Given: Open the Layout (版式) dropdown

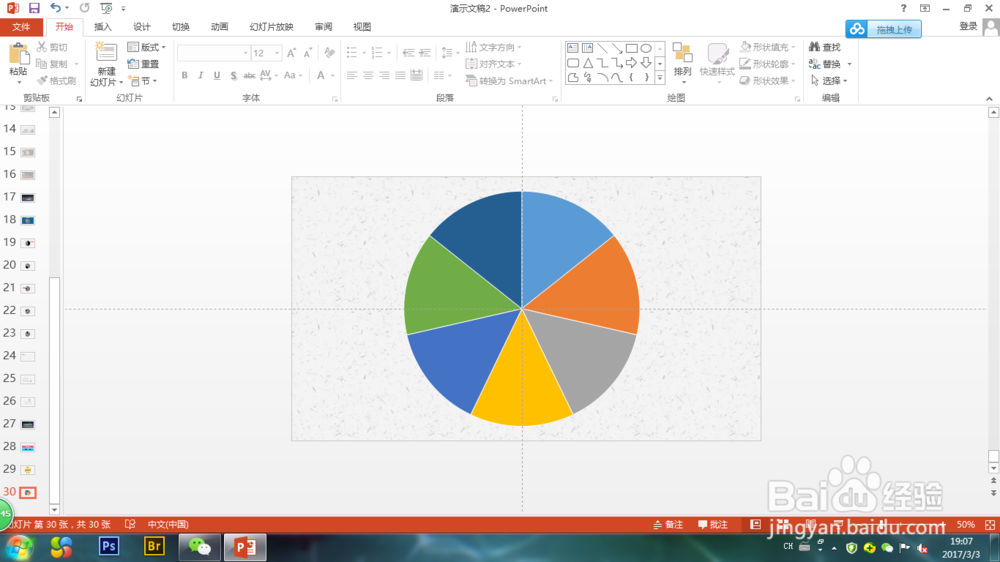Looking at the screenshot, I should (x=147, y=47).
